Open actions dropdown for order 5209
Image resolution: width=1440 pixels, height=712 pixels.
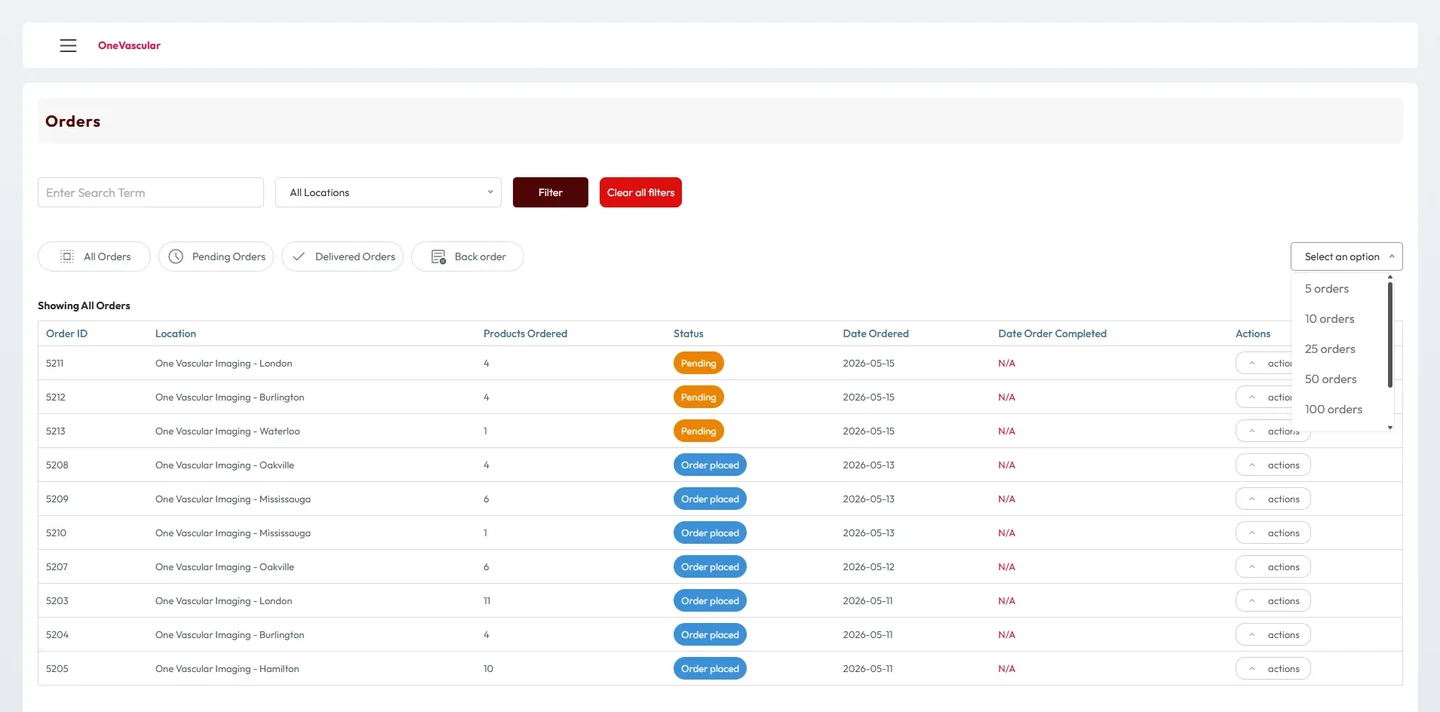(1273, 499)
